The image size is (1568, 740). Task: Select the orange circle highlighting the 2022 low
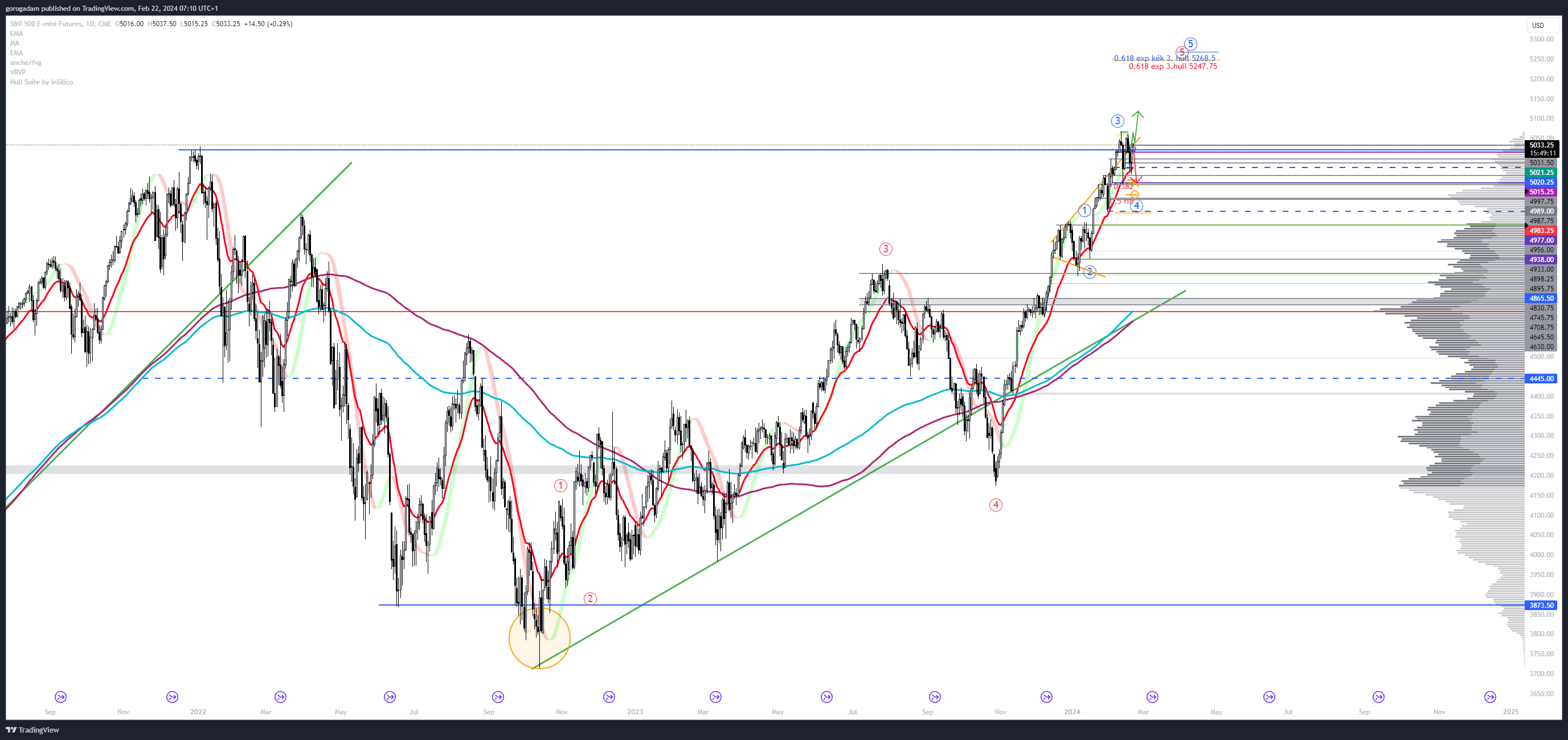click(x=539, y=638)
